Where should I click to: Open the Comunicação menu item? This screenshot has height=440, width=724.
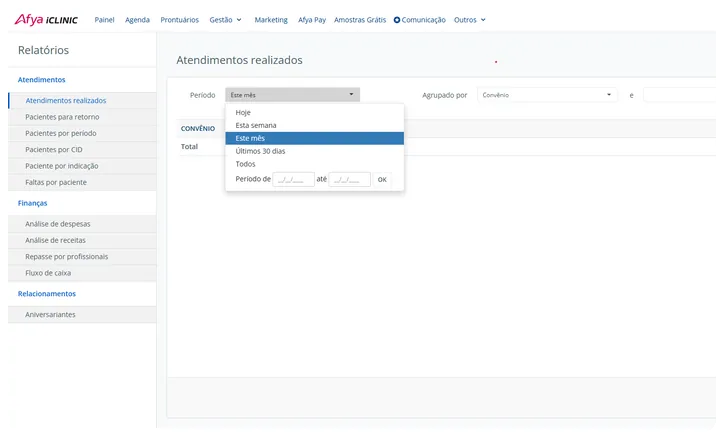[423, 20]
